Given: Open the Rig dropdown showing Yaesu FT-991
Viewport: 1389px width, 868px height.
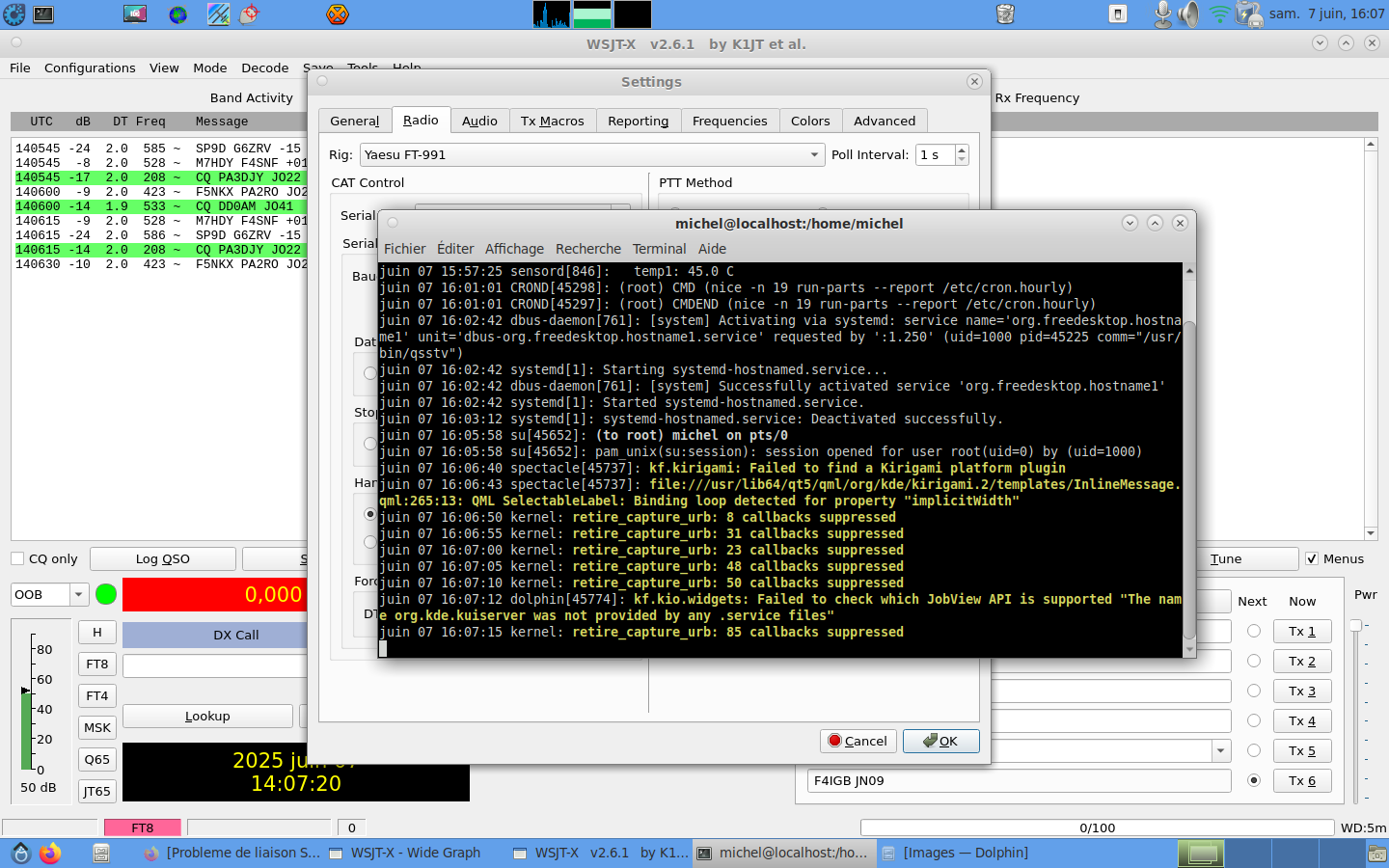Looking at the screenshot, I should coord(592,154).
